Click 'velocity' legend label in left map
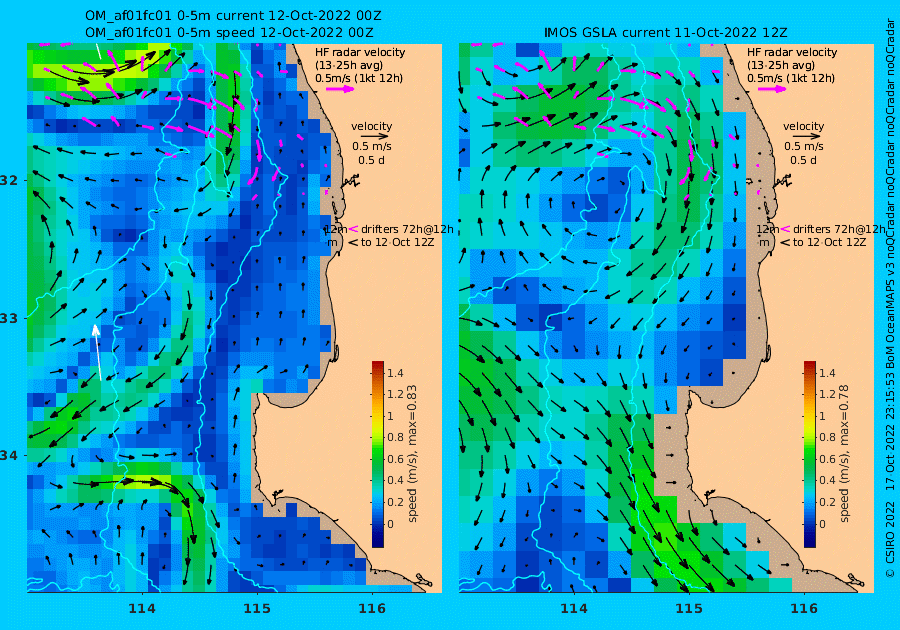Viewport: 900px width, 630px height. 371,126
